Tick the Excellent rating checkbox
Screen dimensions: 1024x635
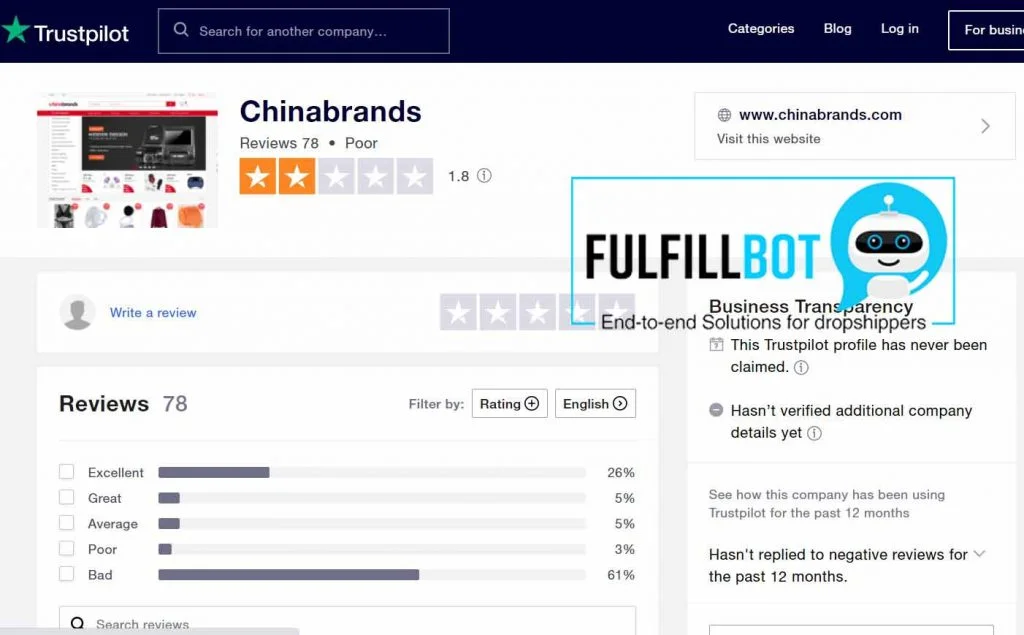pyautogui.click(x=67, y=472)
